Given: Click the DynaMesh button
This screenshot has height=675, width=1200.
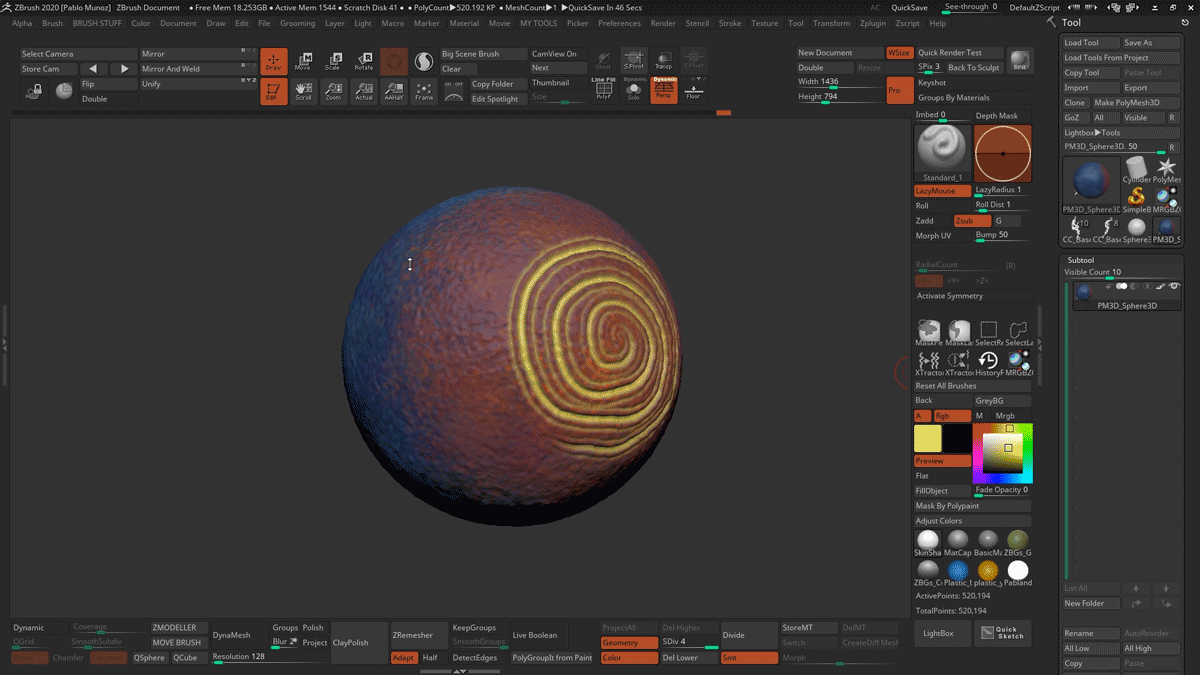Looking at the screenshot, I should [239, 635].
